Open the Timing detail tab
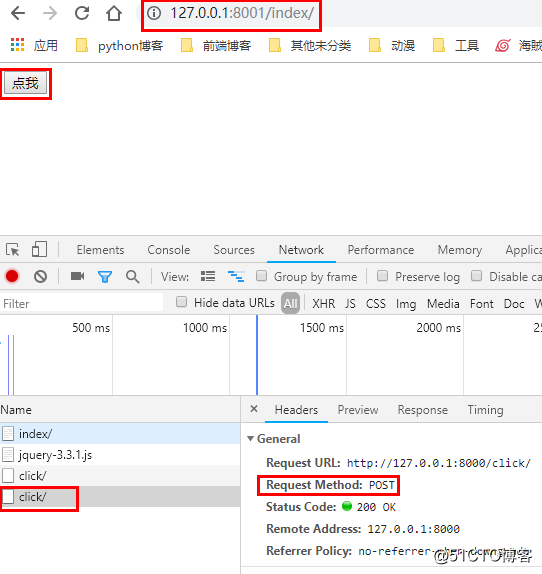This screenshot has width=542, height=574. click(x=485, y=410)
